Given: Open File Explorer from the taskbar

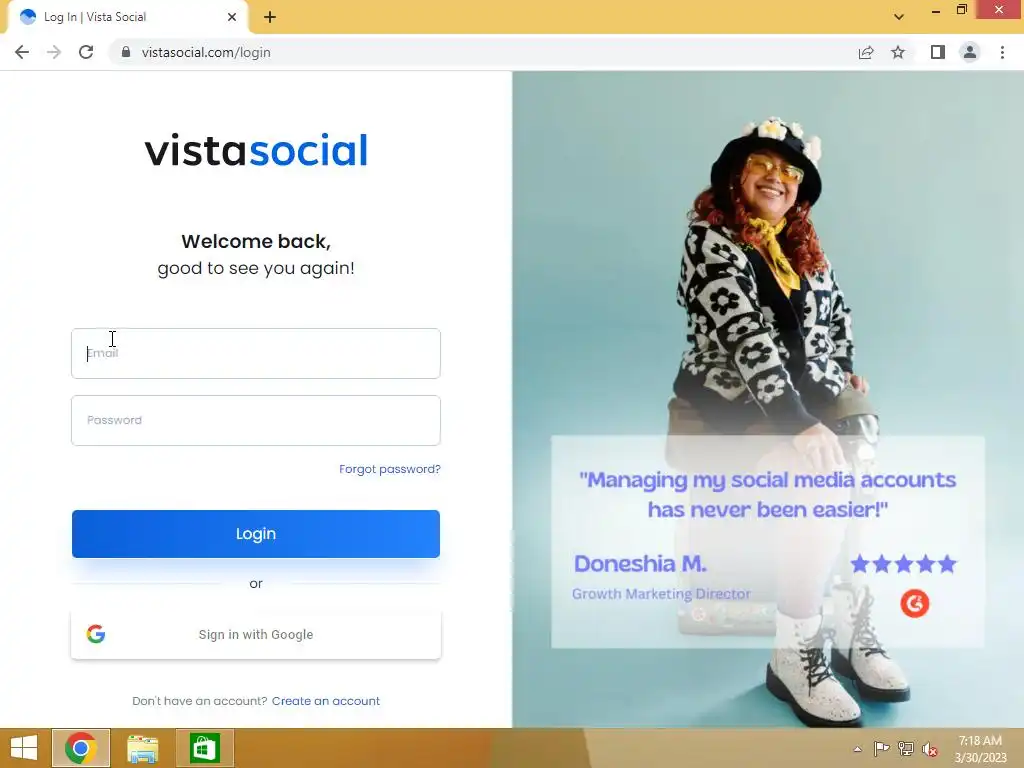Looking at the screenshot, I should coord(142,748).
